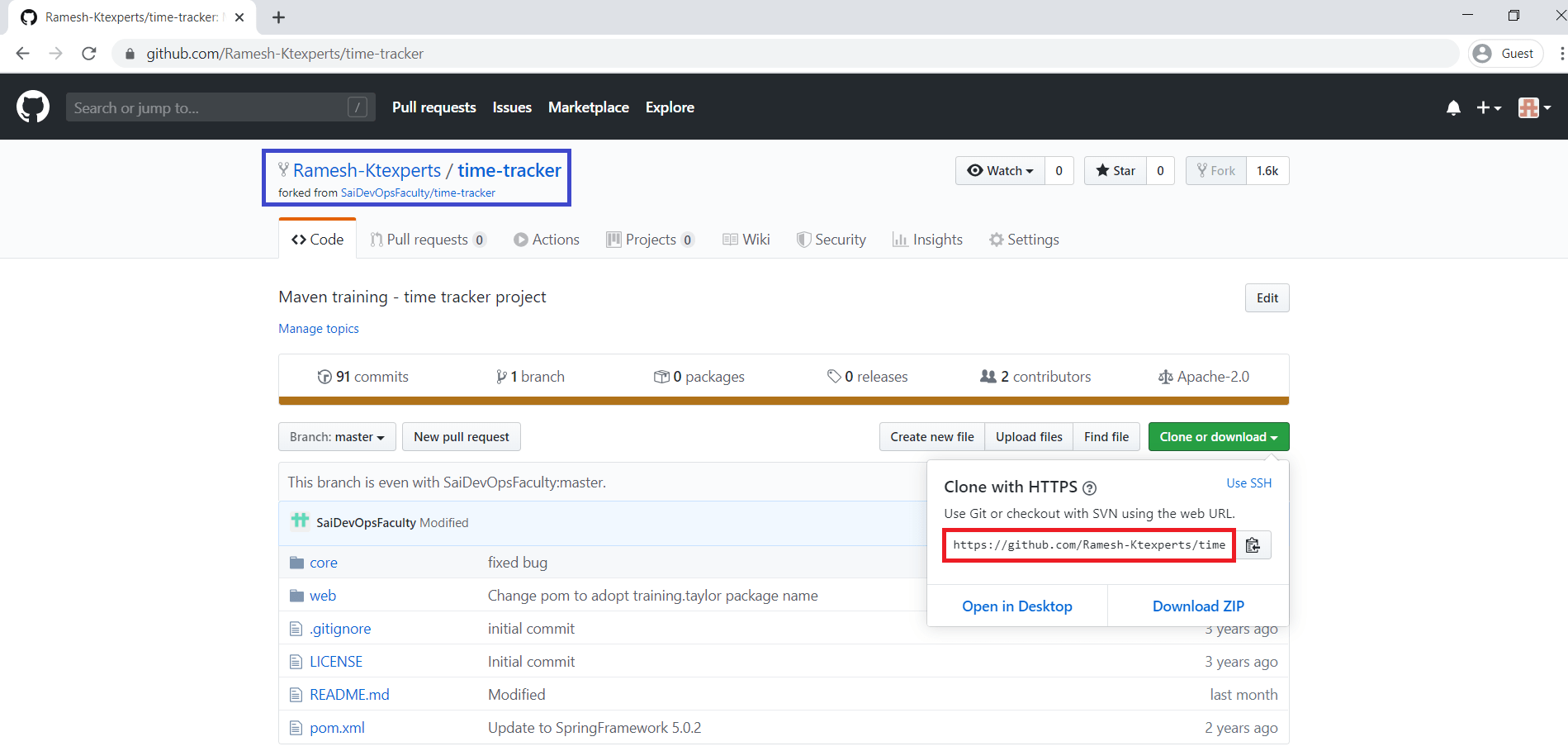Switch to the Actions tab

pyautogui.click(x=547, y=240)
